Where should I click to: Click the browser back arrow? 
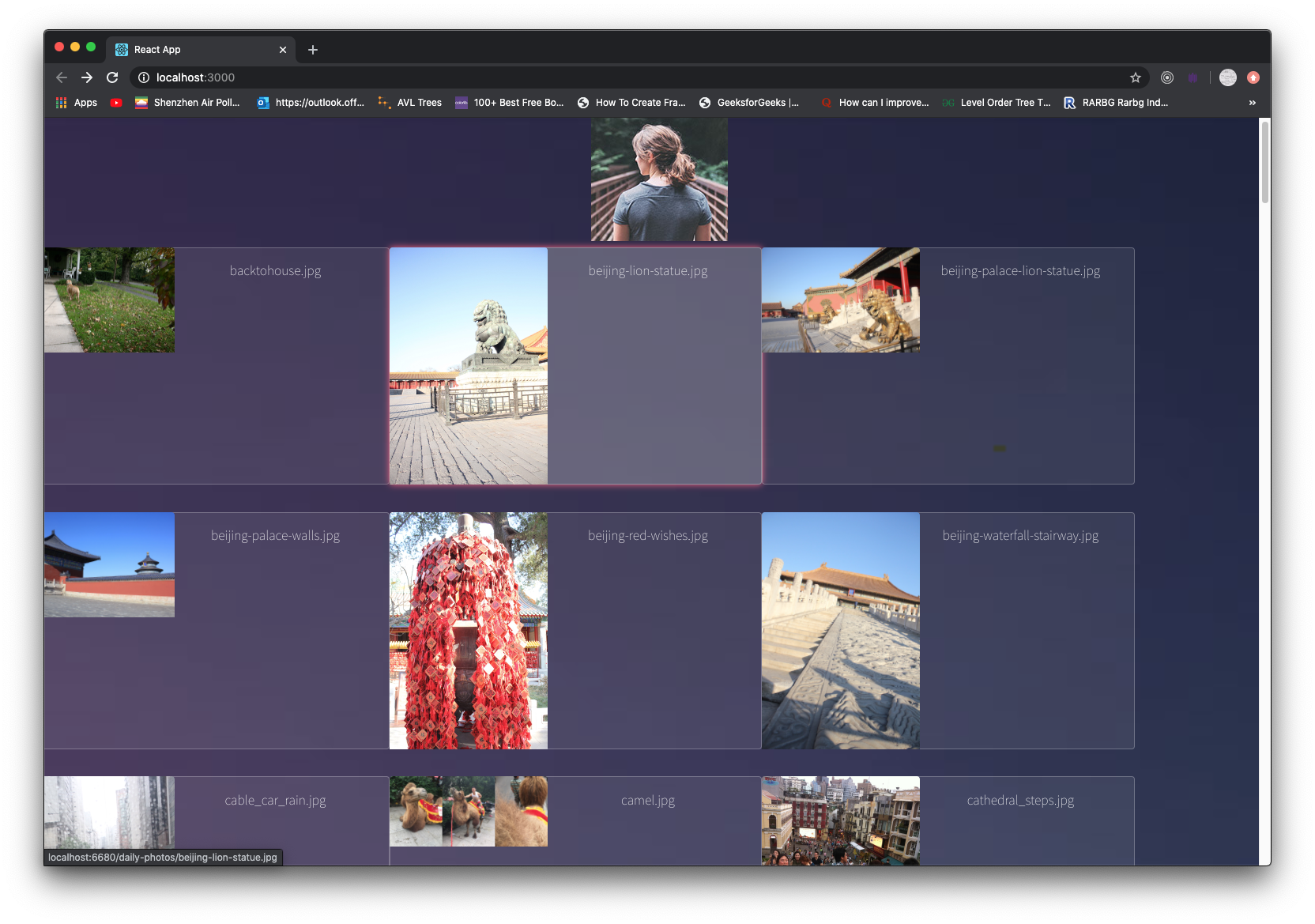pyautogui.click(x=62, y=77)
